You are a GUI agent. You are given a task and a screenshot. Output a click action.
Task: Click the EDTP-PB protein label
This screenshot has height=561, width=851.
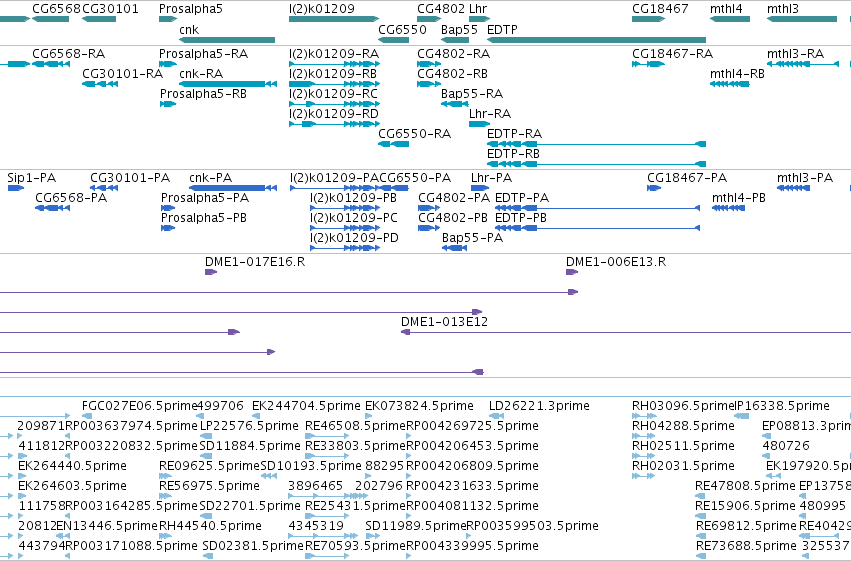521,218
